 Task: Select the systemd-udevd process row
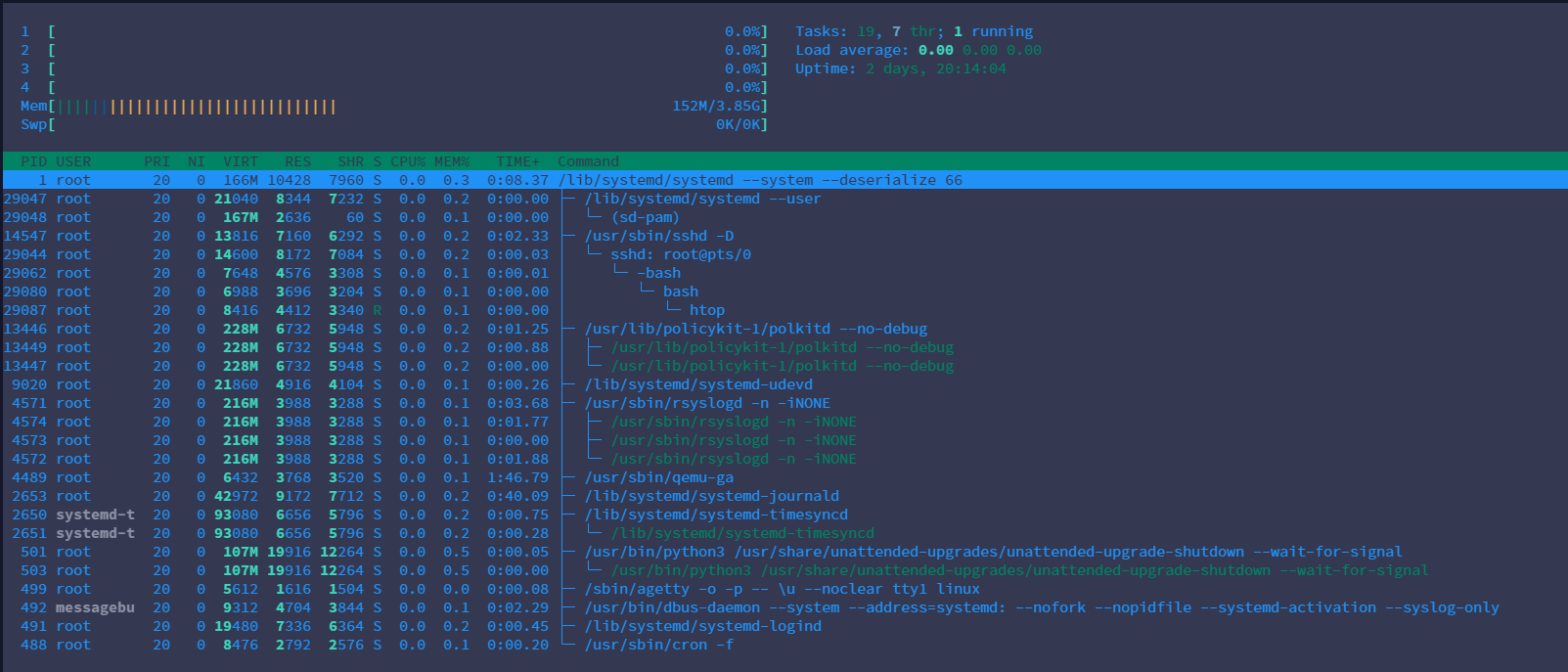[698, 384]
